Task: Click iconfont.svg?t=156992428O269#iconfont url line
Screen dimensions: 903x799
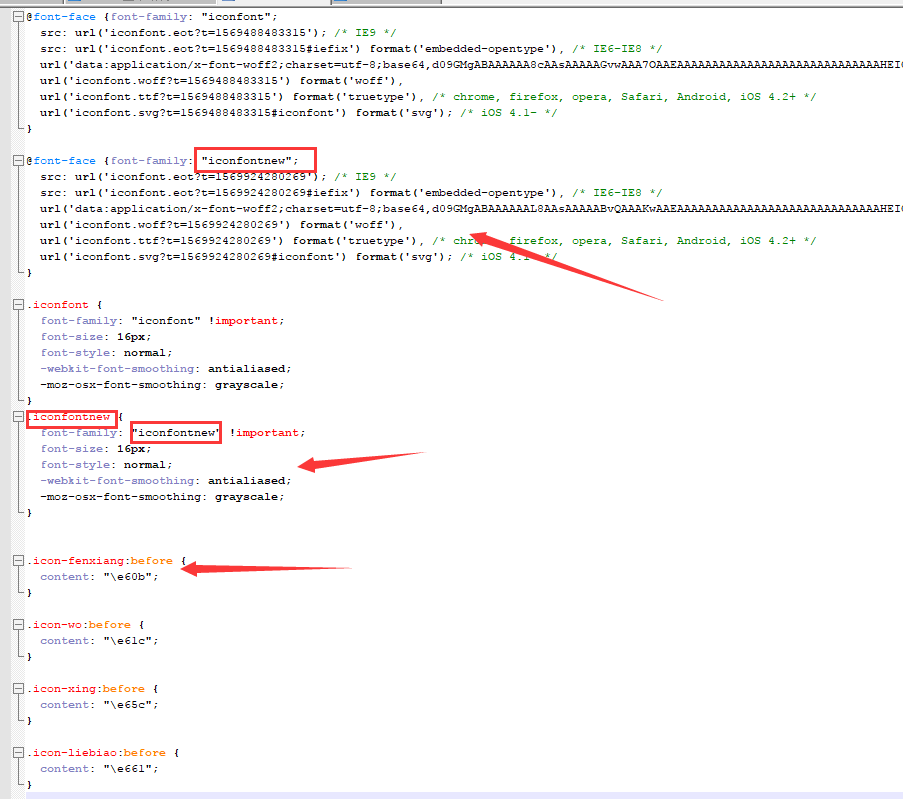Action: click(298, 257)
